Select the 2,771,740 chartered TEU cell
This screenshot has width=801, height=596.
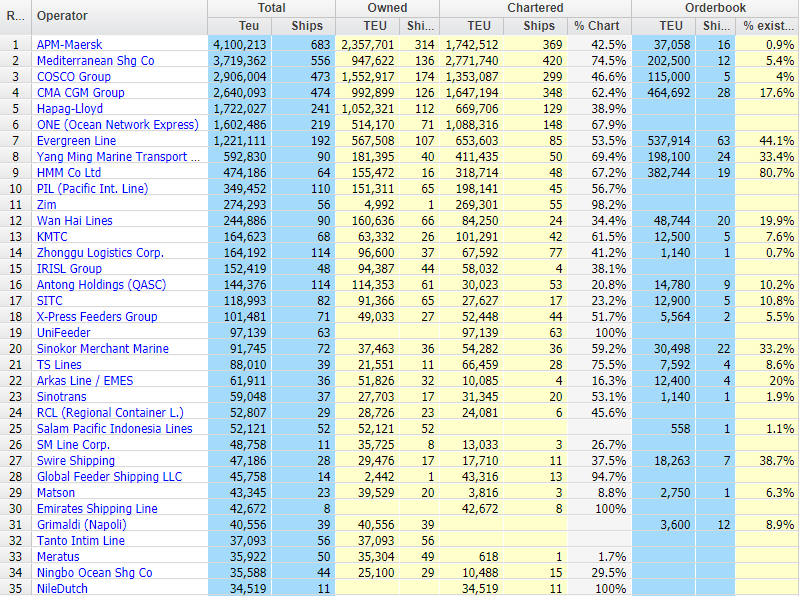coord(471,61)
